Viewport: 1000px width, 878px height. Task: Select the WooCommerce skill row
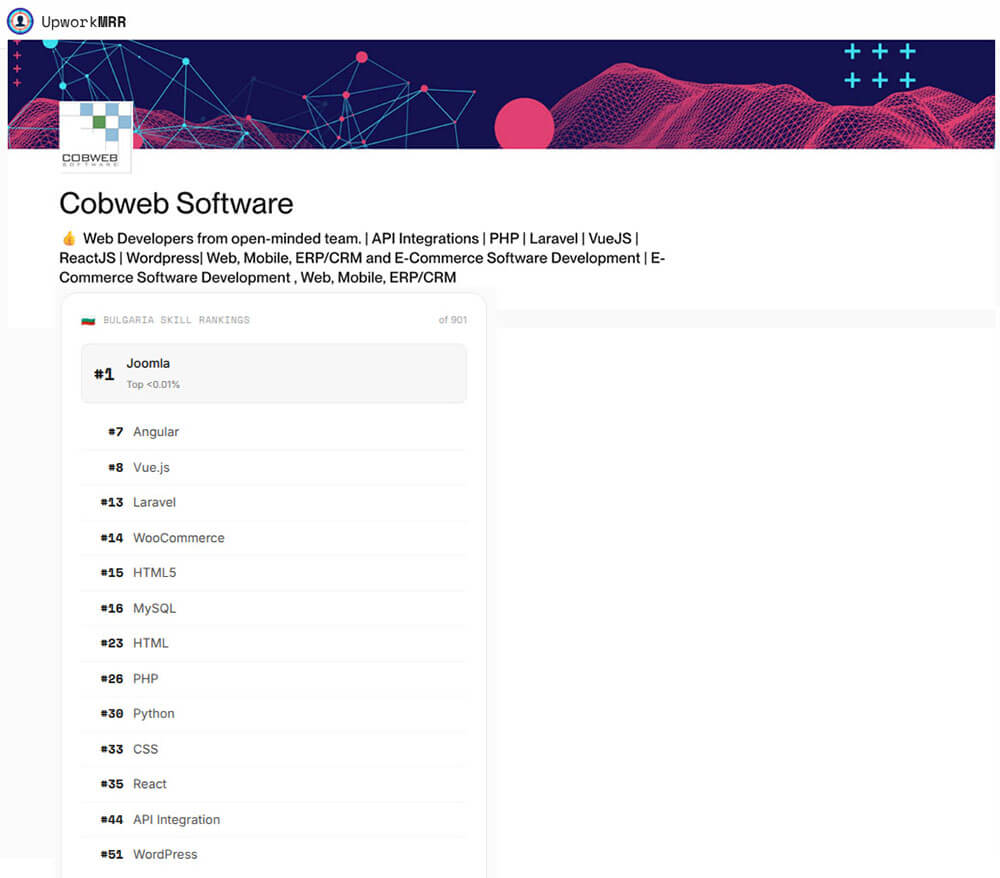pyautogui.click(x=274, y=538)
